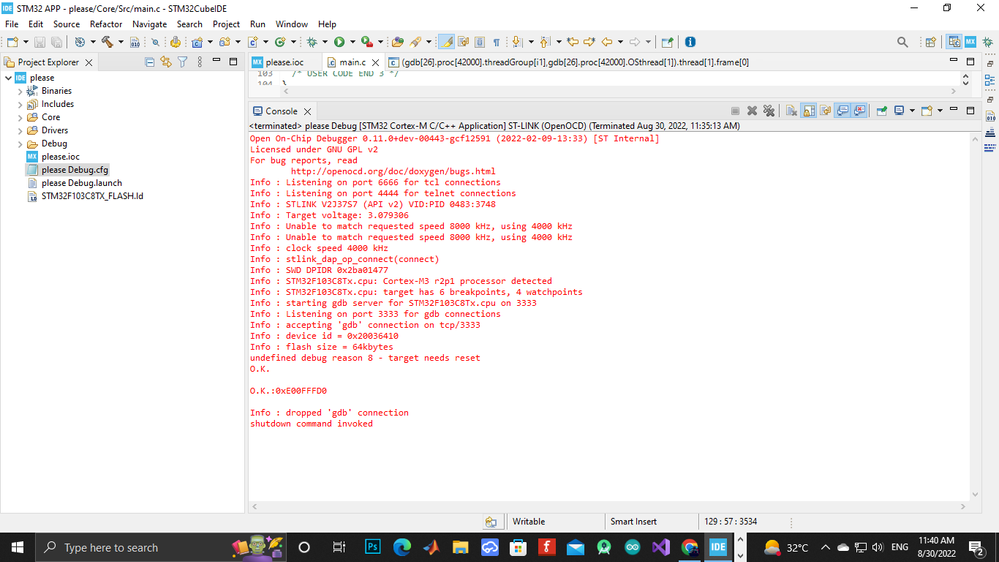Click the generate binary file icon
The height and width of the screenshot is (562, 999).
tap(134, 42)
